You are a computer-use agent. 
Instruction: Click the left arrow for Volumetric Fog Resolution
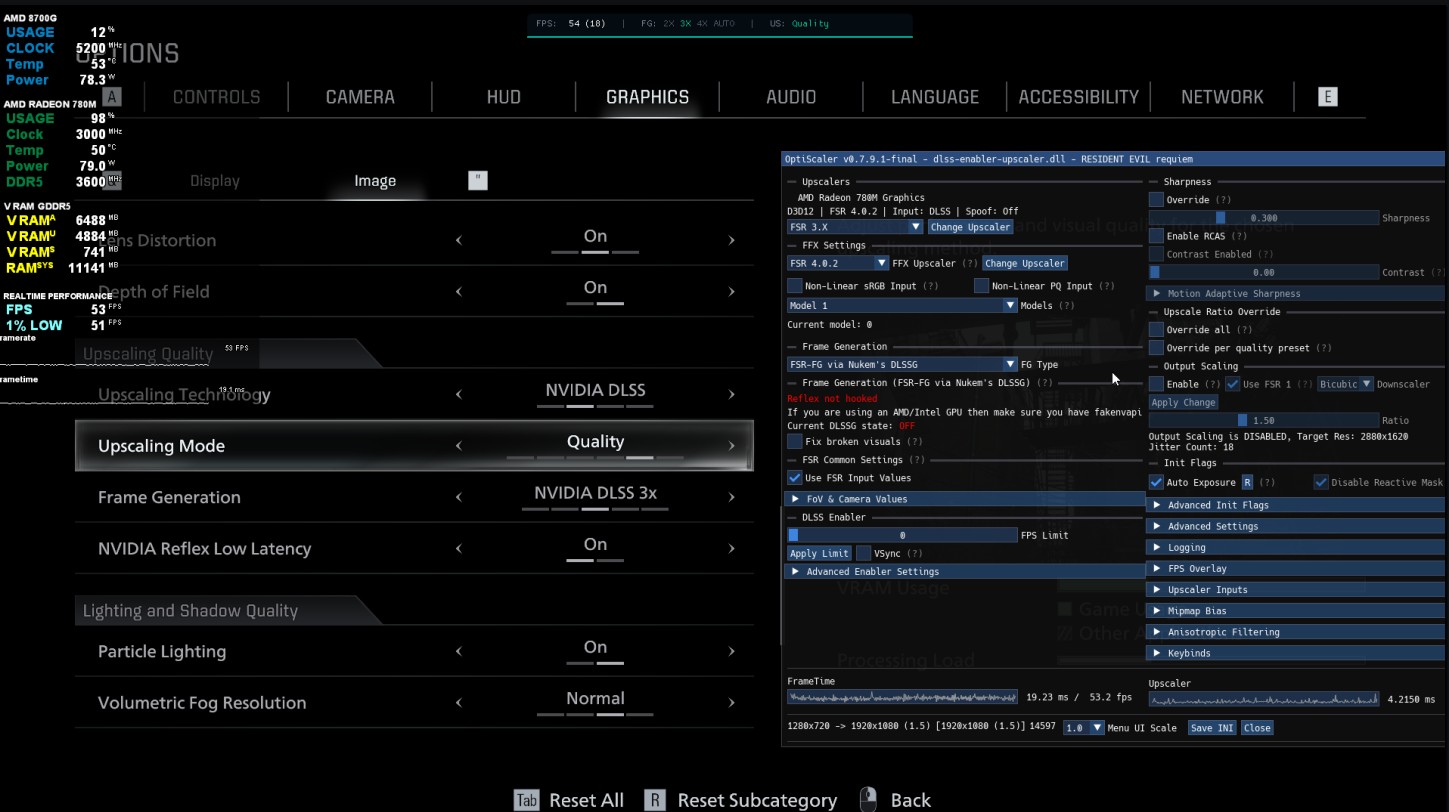(x=459, y=702)
